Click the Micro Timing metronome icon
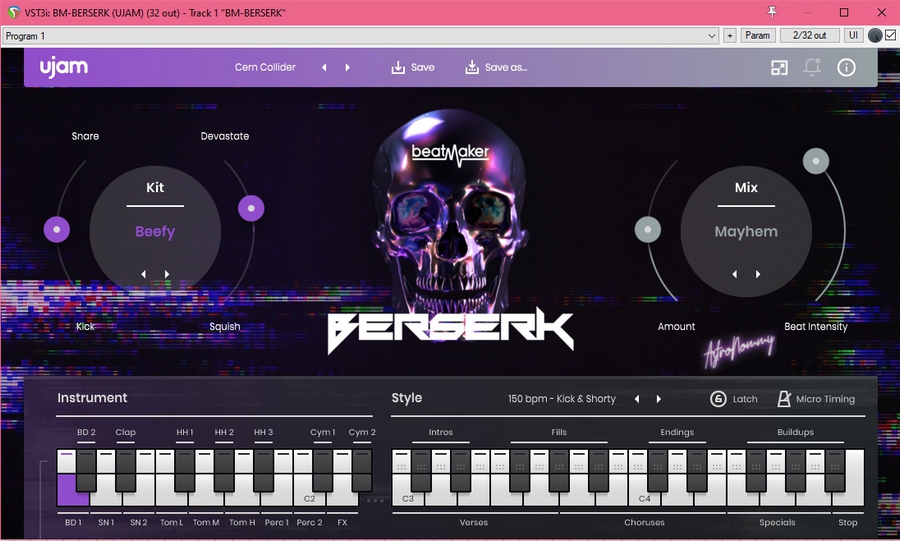Screen dimensions: 900x541 coord(784,399)
